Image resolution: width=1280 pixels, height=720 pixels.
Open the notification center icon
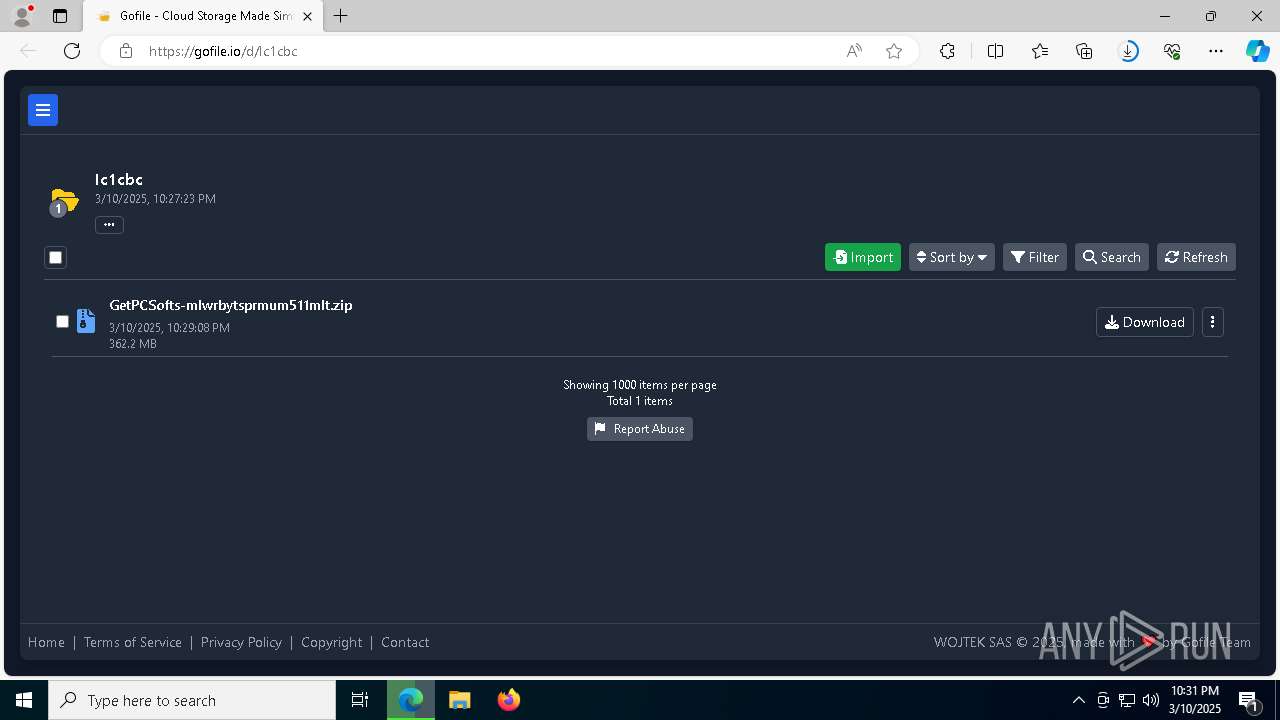coord(1249,700)
